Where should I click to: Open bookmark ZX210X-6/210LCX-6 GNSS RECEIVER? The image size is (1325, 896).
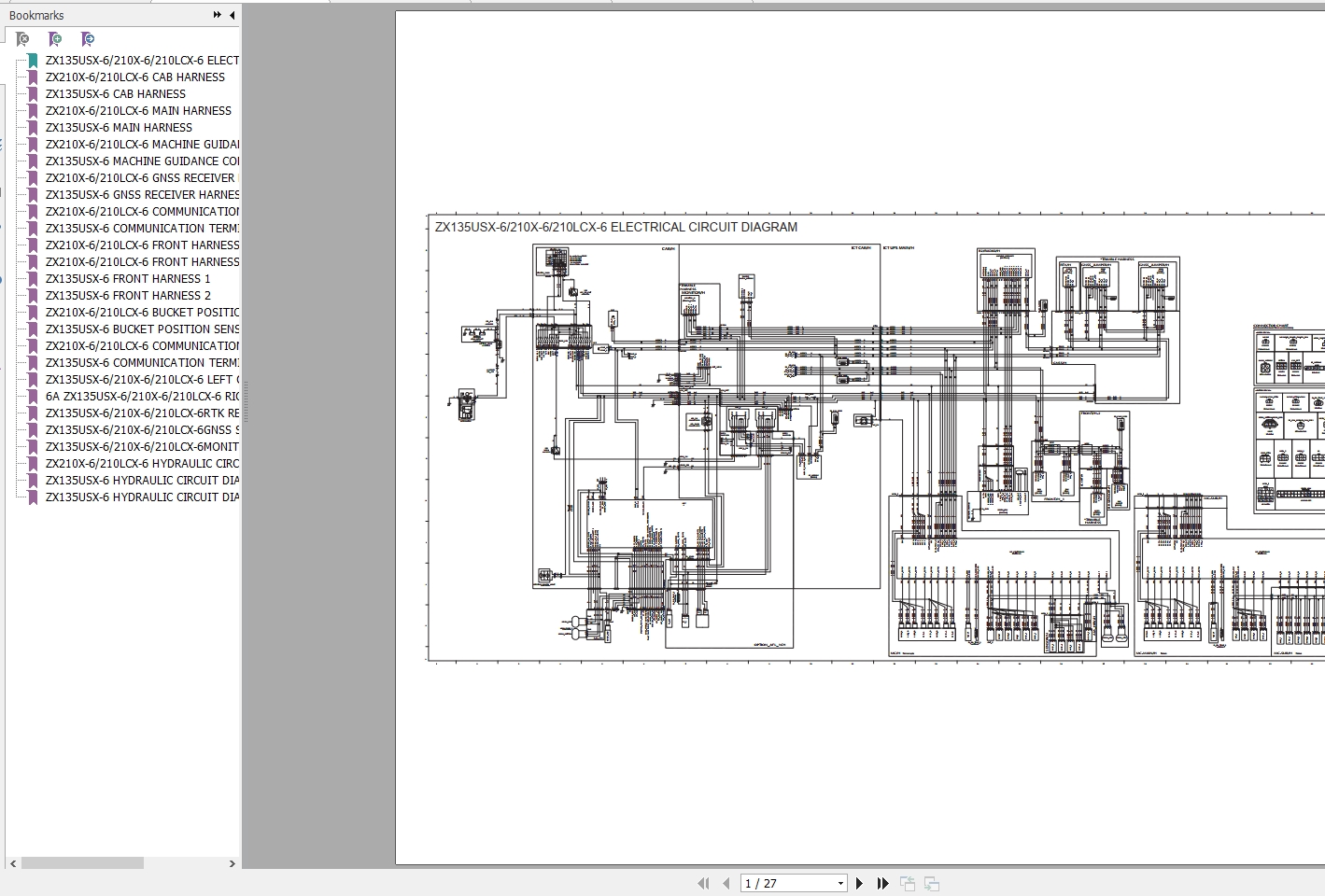click(x=142, y=178)
